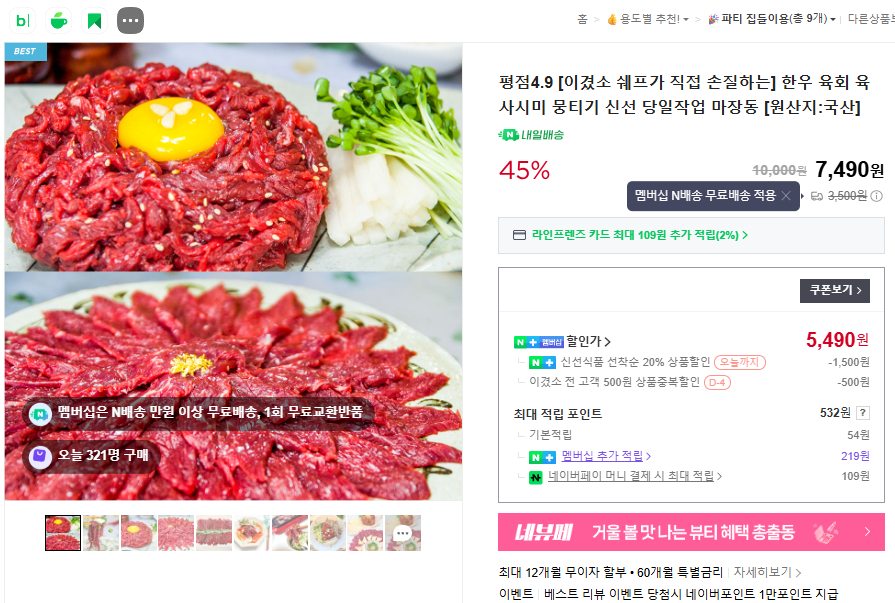Click question mark icon beside 532원 points

click(863, 413)
